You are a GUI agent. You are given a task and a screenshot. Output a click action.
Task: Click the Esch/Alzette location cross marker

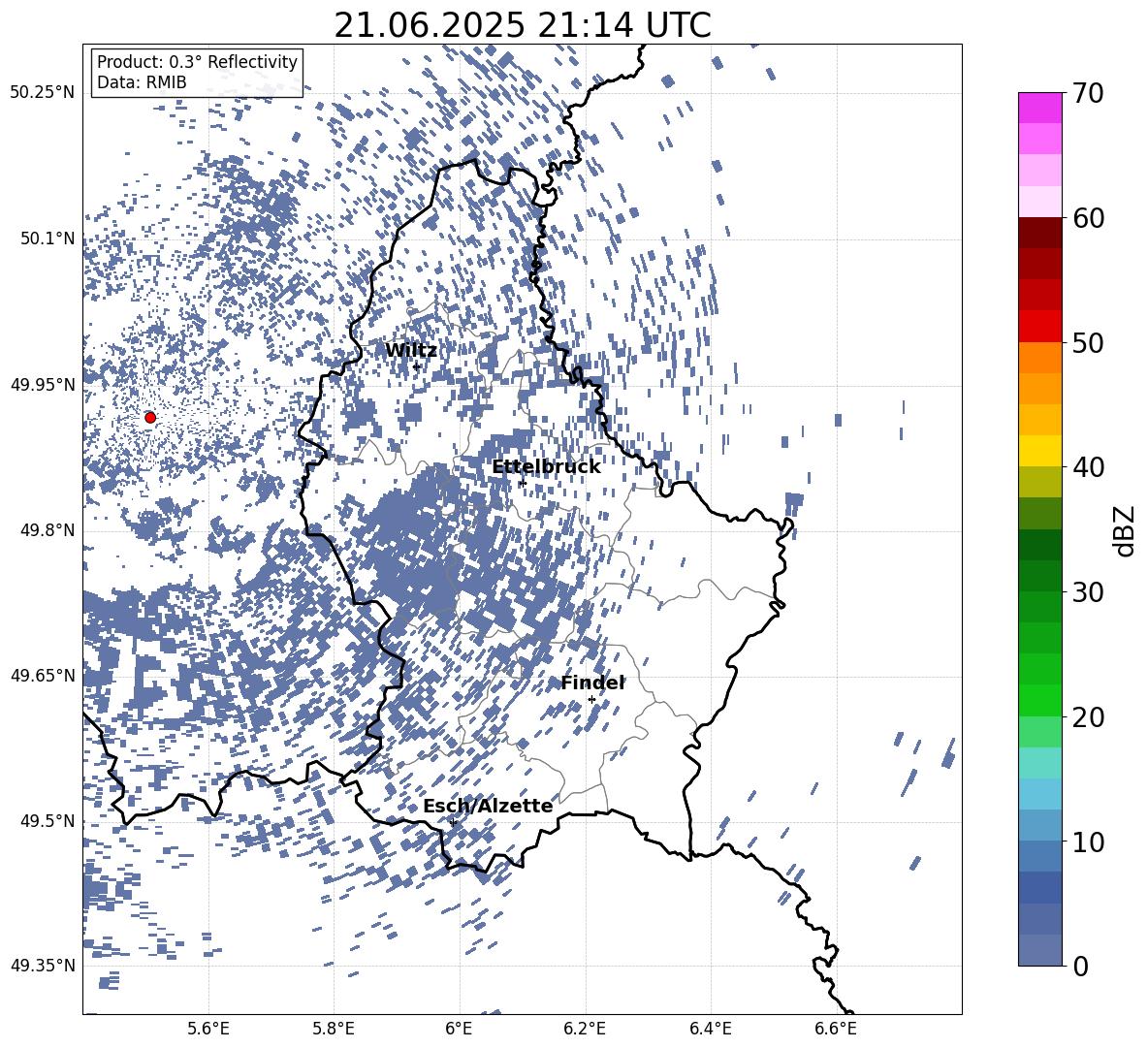[x=453, y=822]
